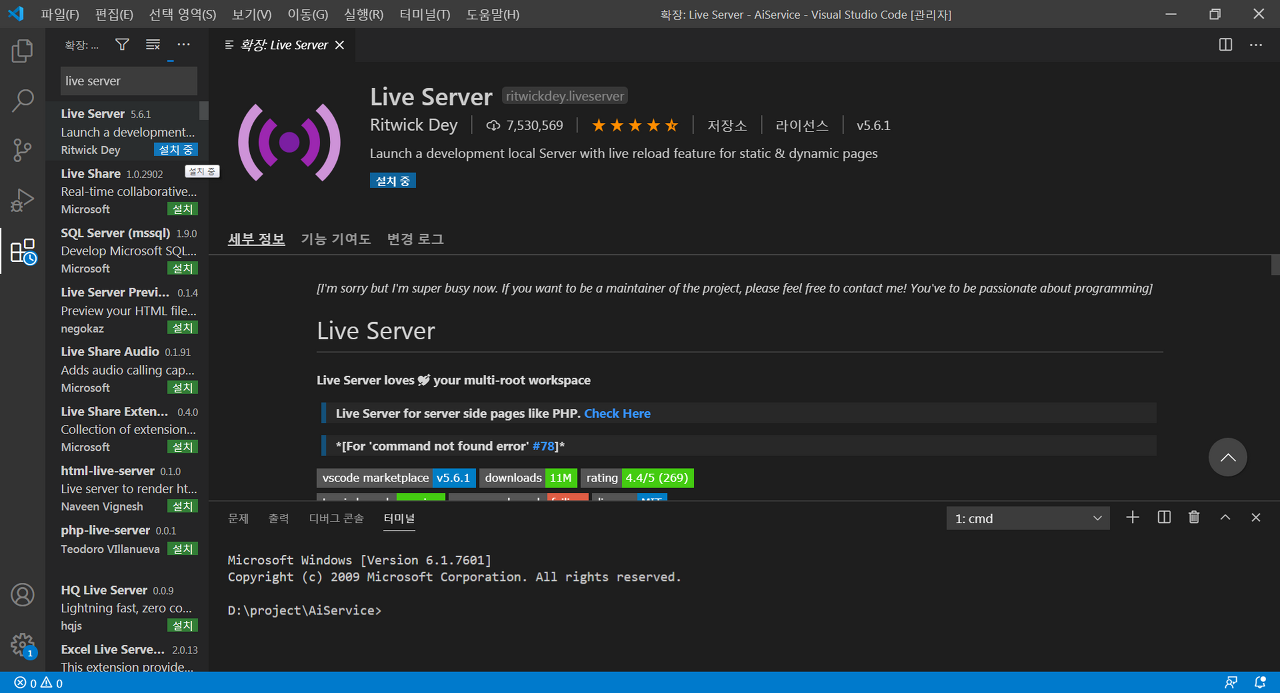Image resolution: width=1280 pixels, height=693 pixels.
Task: Open extensions panel more actions menu
Action: tap(183, 45)
